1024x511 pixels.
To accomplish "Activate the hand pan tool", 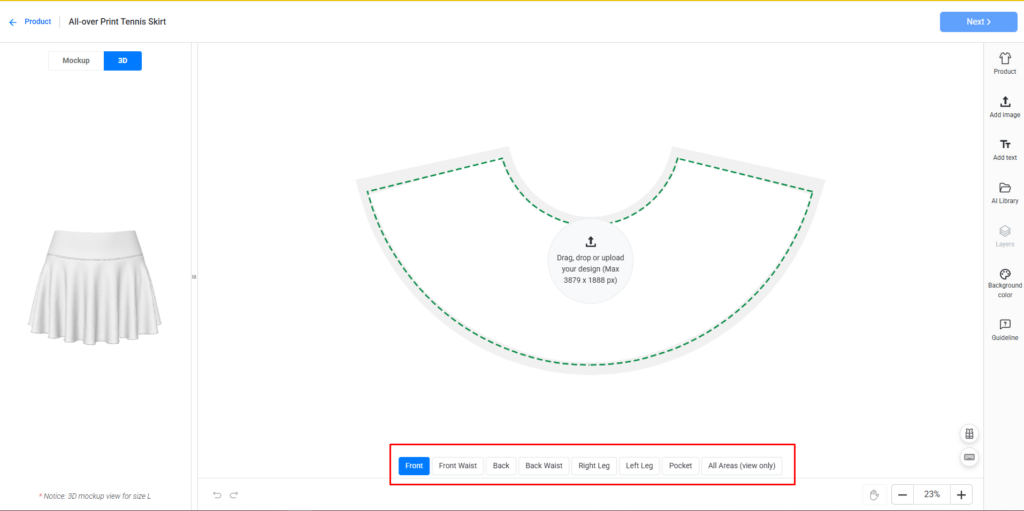I will [873, 495].
